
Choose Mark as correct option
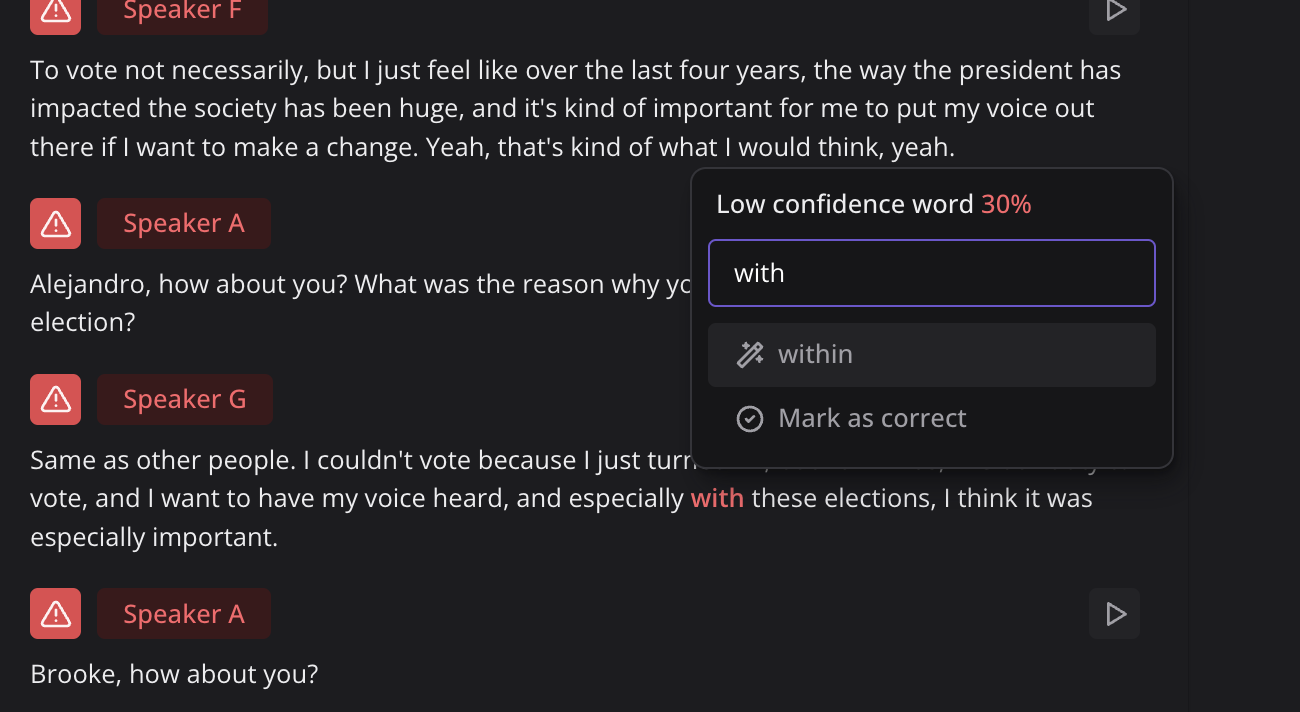click(932, 418)
